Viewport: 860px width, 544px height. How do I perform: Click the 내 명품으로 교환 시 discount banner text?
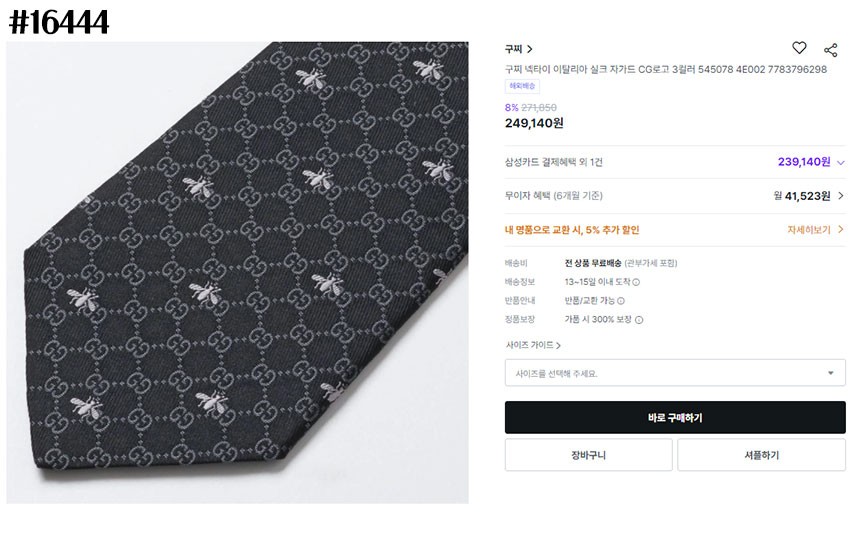[x=572, y=229]
